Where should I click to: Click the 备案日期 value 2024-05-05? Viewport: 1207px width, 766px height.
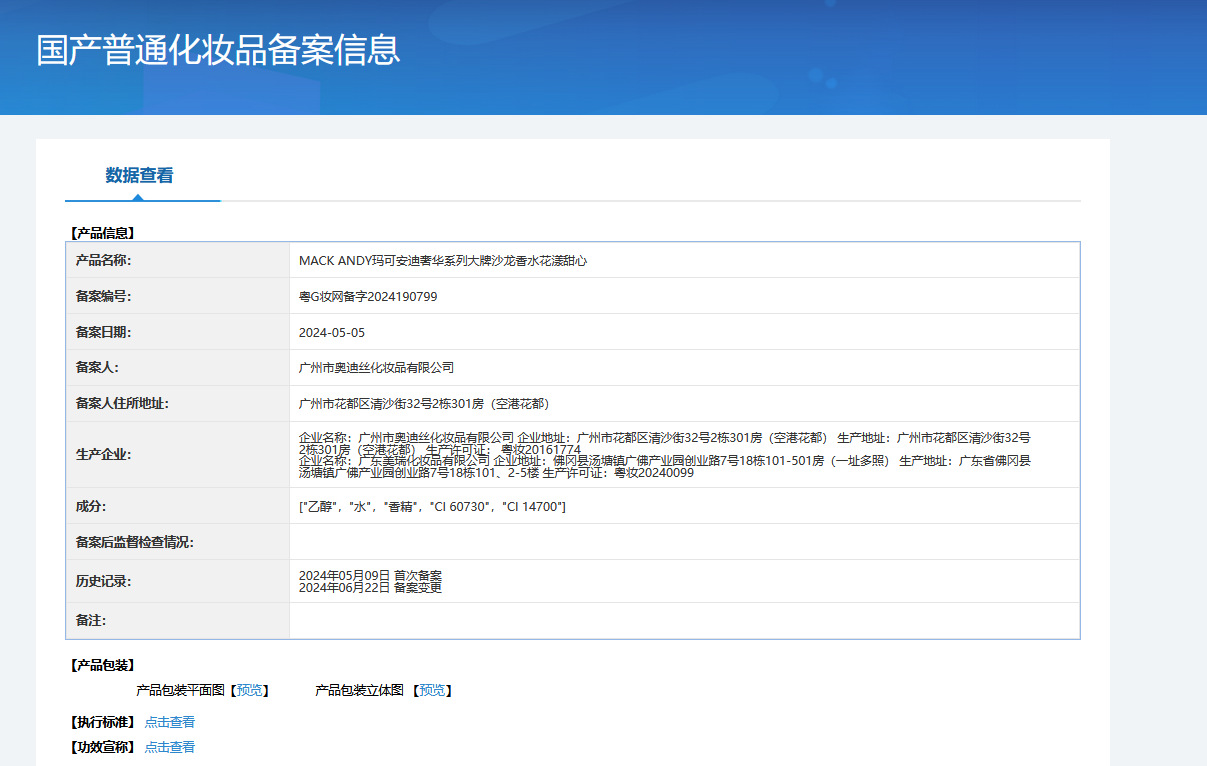(x=332, y=332)
